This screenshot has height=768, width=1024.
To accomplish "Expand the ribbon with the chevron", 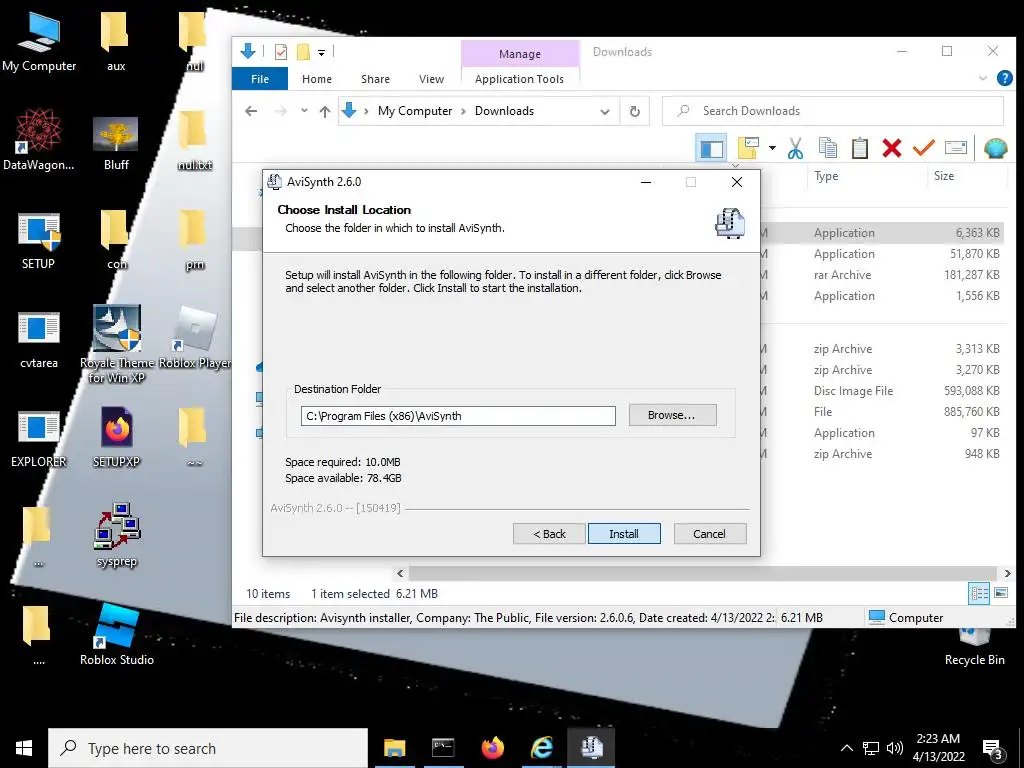I will (x=983, y=78).
